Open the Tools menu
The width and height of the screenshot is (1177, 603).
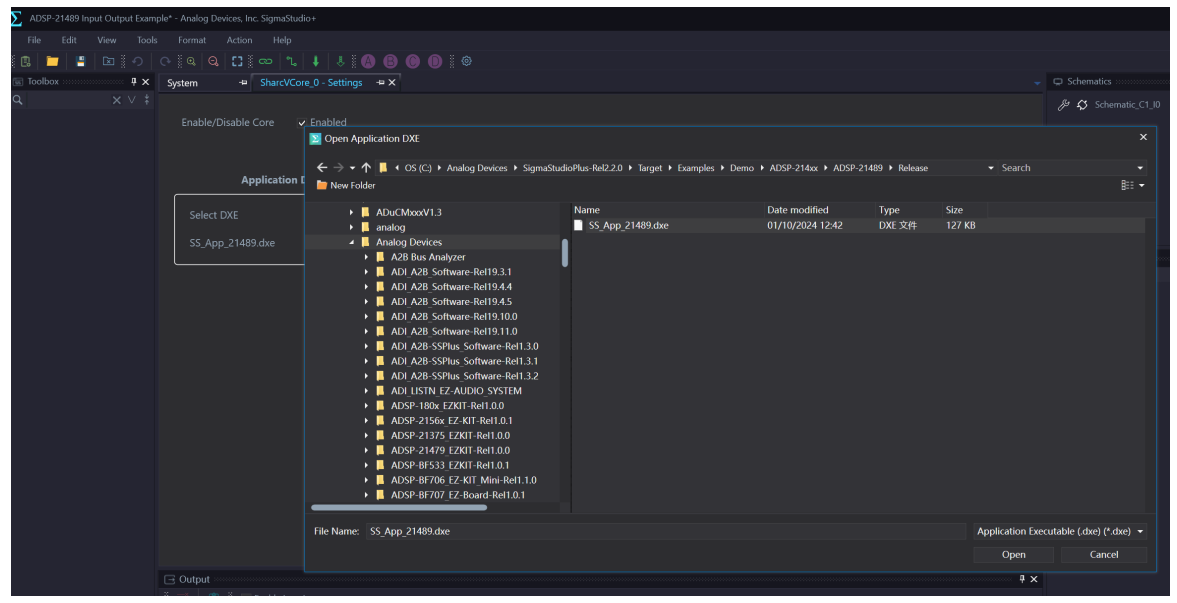147,41
